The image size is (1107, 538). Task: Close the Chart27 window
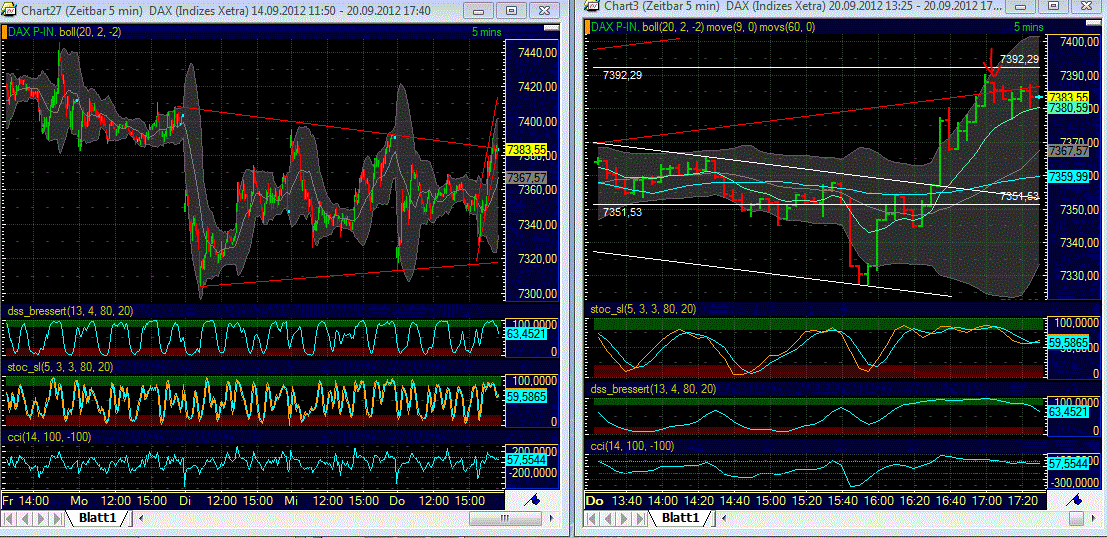(544, 11)
